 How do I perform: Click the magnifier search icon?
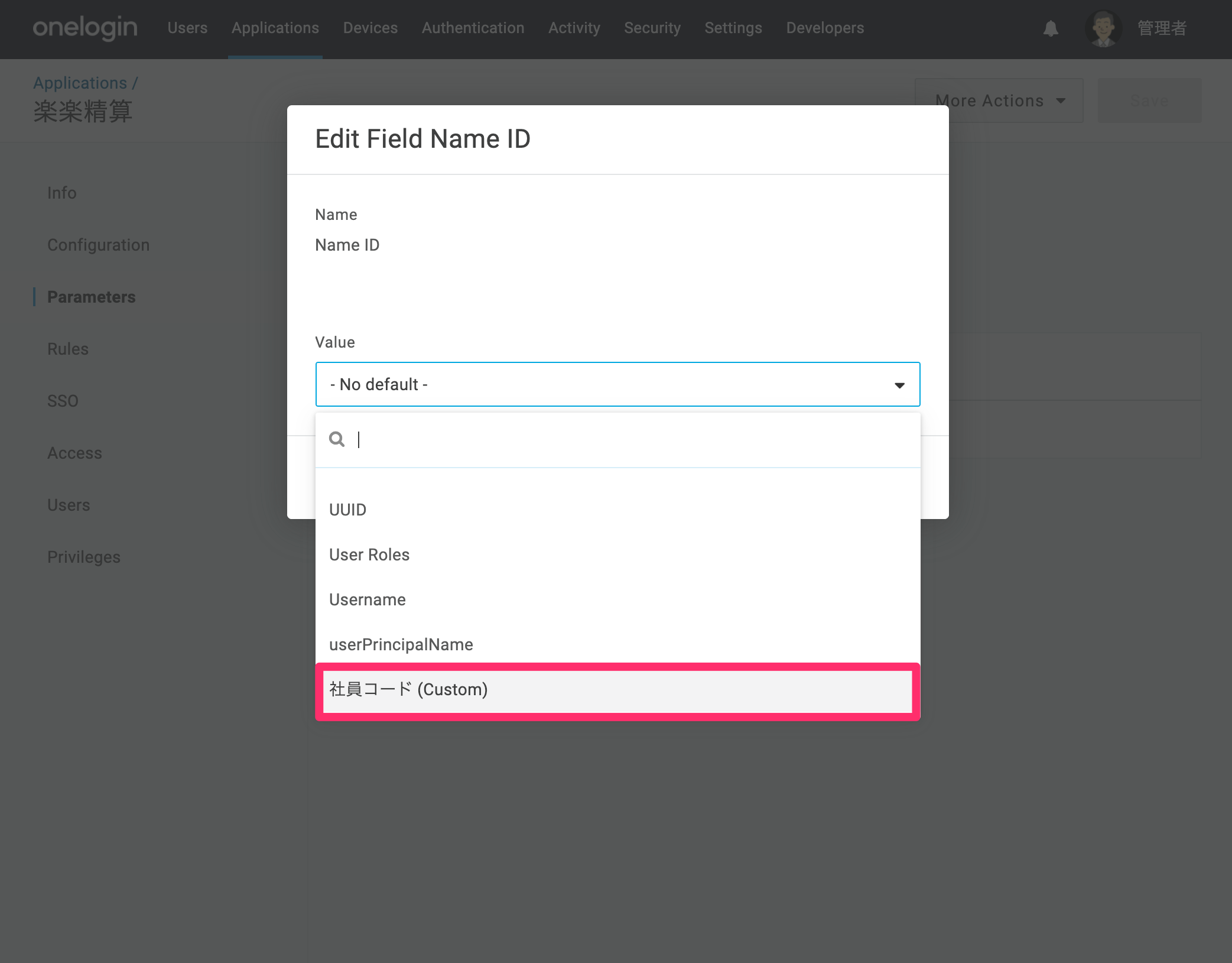(337, 439)
